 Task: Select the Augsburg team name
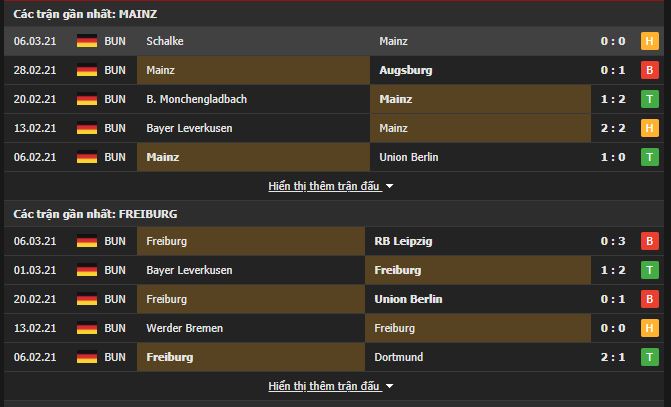click(406, 70)
